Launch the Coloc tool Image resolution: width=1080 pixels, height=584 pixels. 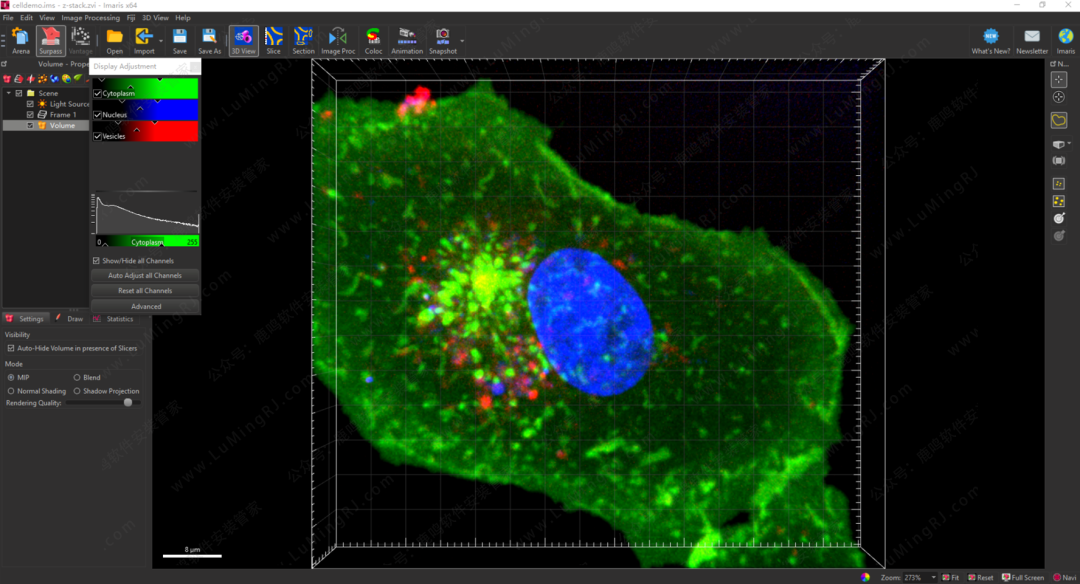373,39
